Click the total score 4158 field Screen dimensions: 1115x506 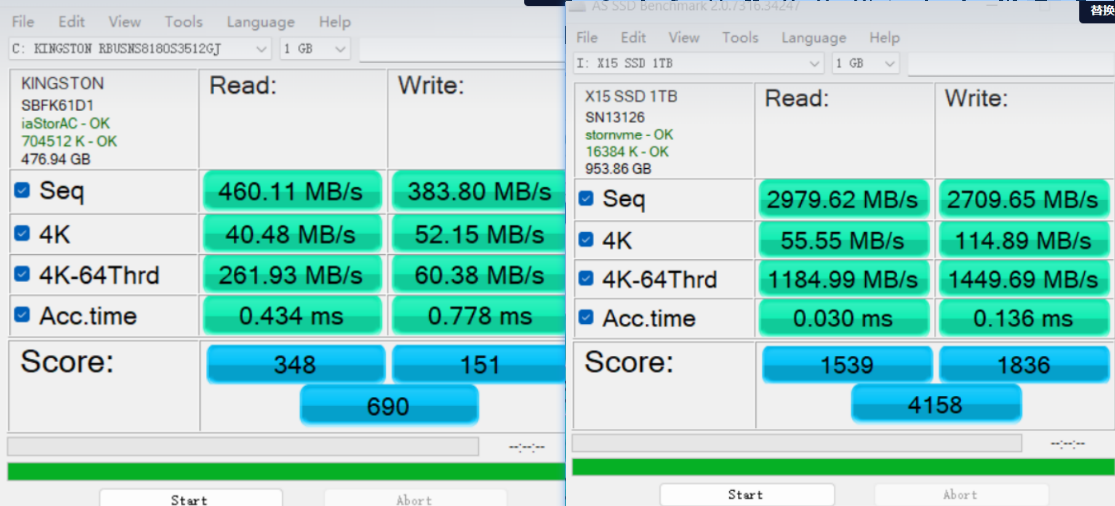(935, 404)
